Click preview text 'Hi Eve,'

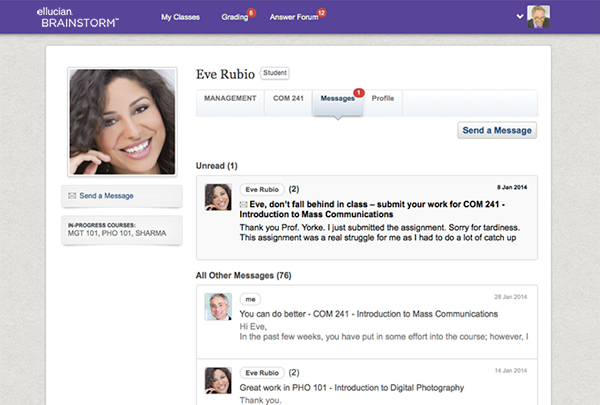(x=253, y=327)
